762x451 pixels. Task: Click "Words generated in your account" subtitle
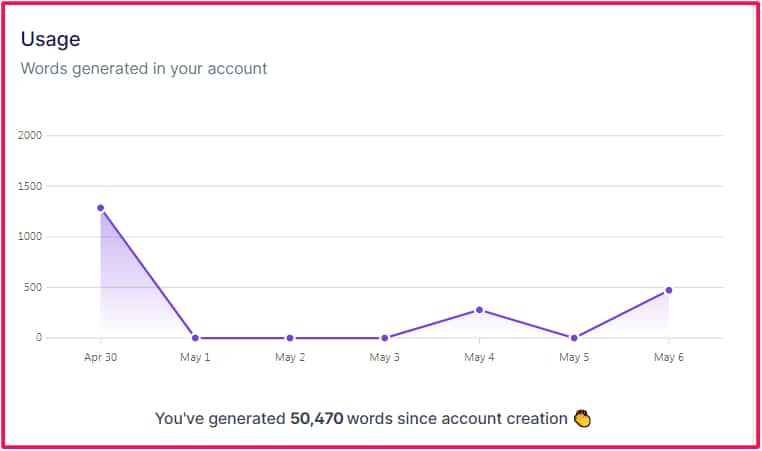coord(143,69)
